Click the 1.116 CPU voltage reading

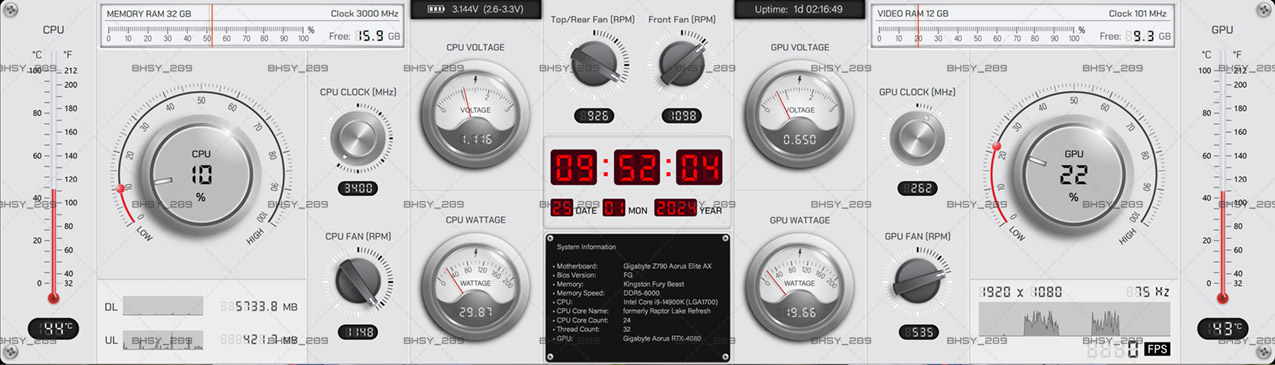coord(476,140)
